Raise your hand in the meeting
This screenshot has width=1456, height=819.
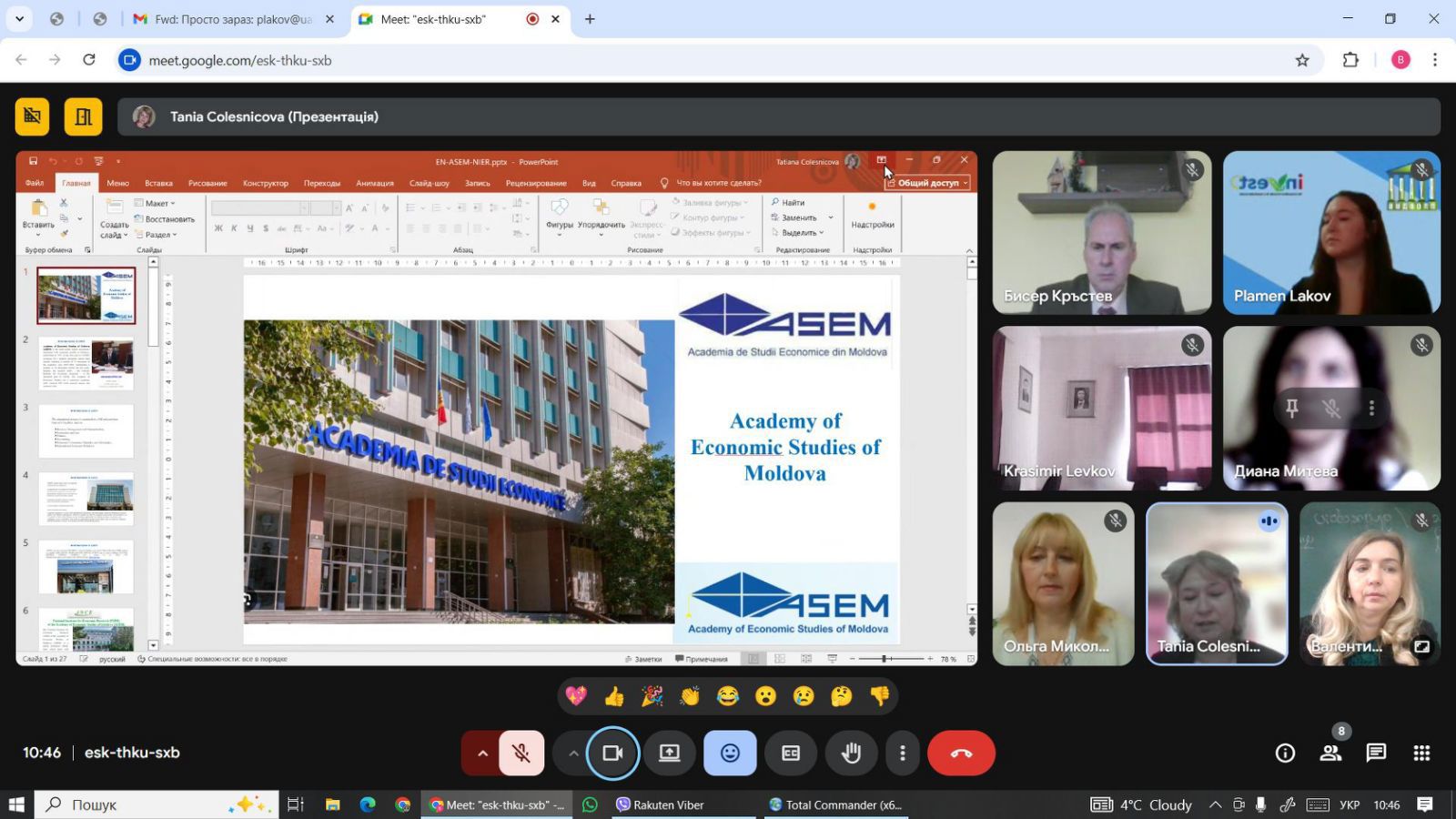pos(851,753)
